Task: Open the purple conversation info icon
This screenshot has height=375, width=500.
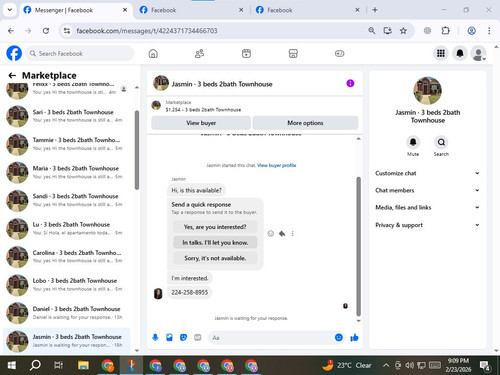Action: tap(350, 83)
